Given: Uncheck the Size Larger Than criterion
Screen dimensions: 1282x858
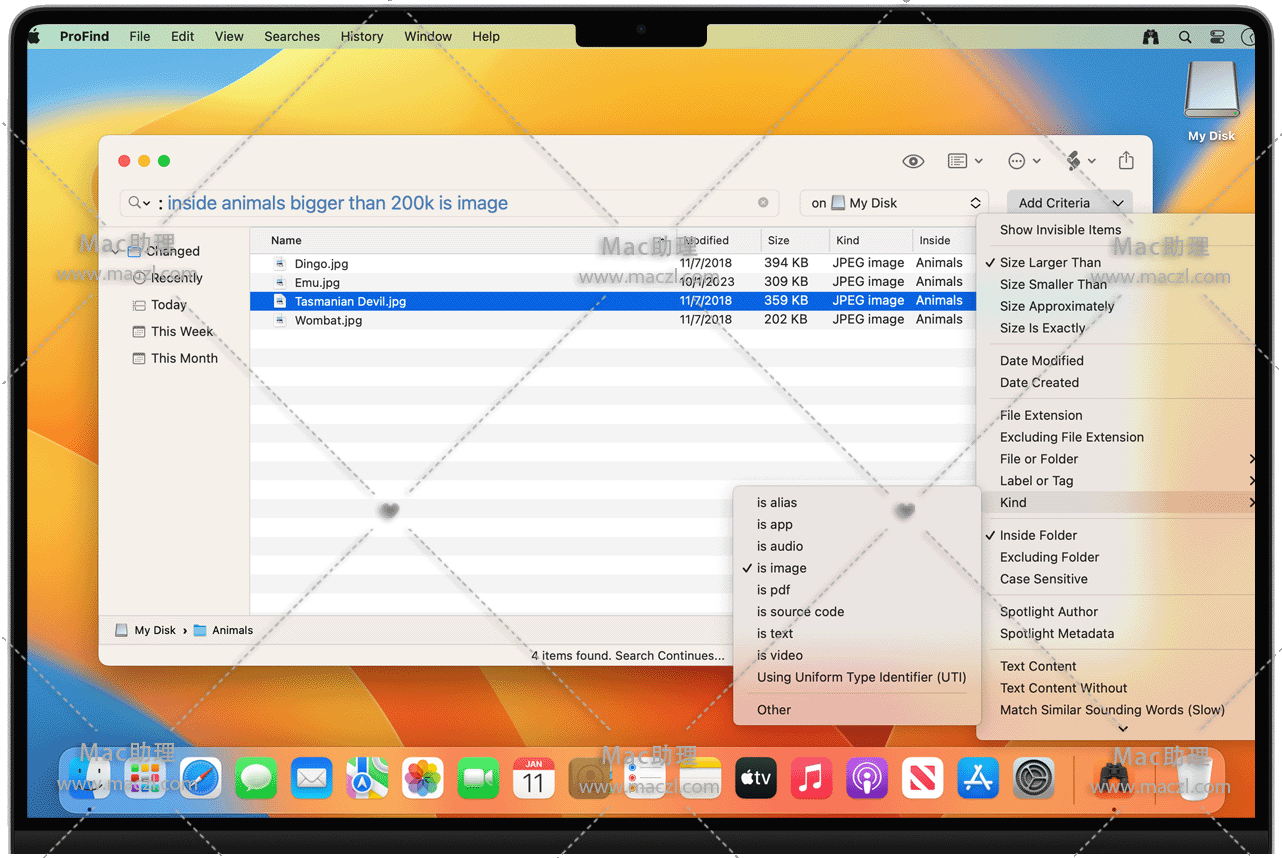Looking at the screenshot, I should pos(1050,262).
